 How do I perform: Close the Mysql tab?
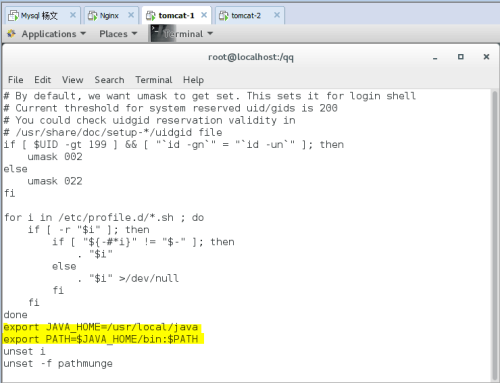(x=73, y=15)
